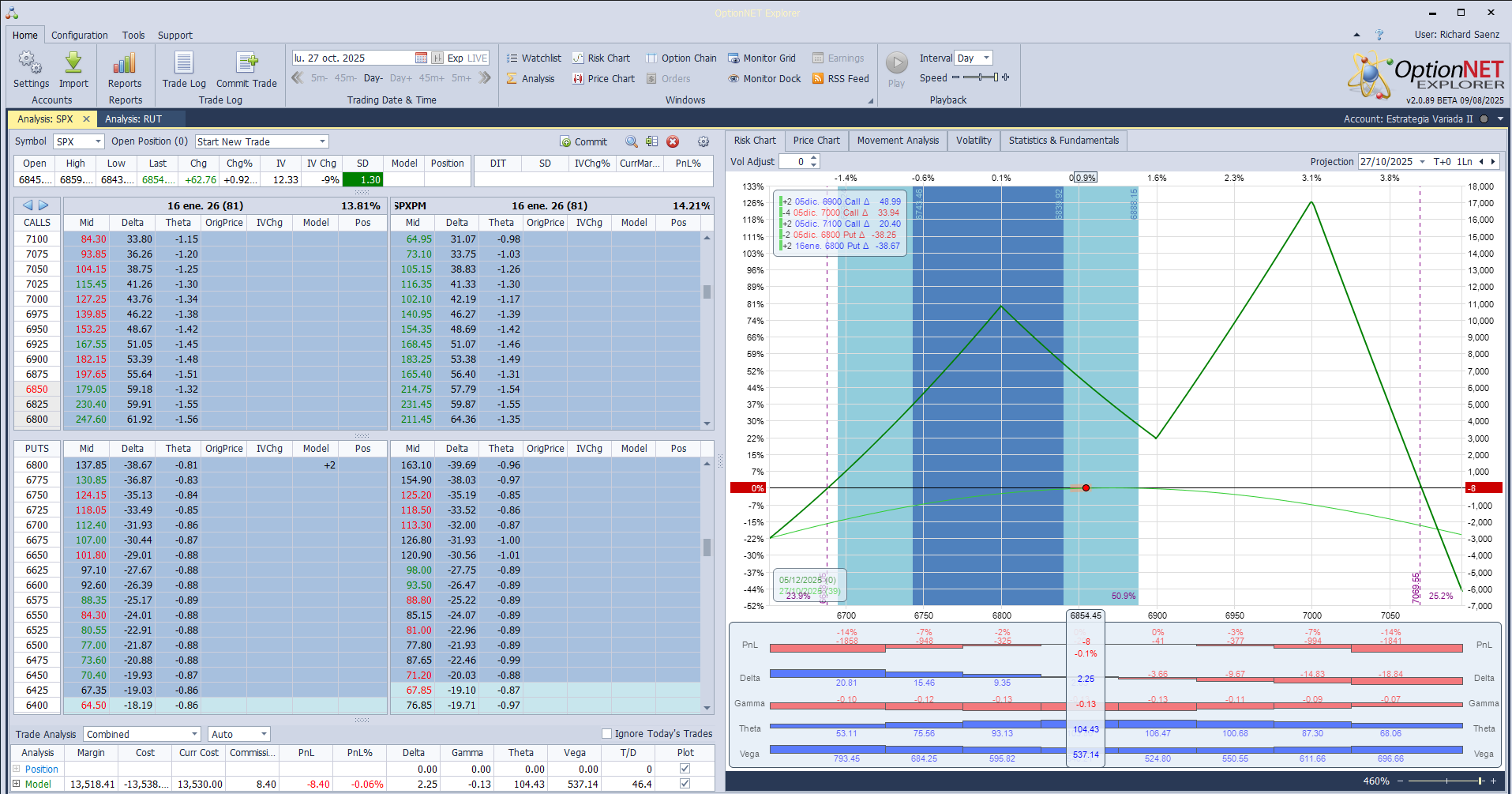This screenshot has width=1512, height=794.
Task: Adjust the chart zoom slider at 460%
Action: click(1447, 781)
